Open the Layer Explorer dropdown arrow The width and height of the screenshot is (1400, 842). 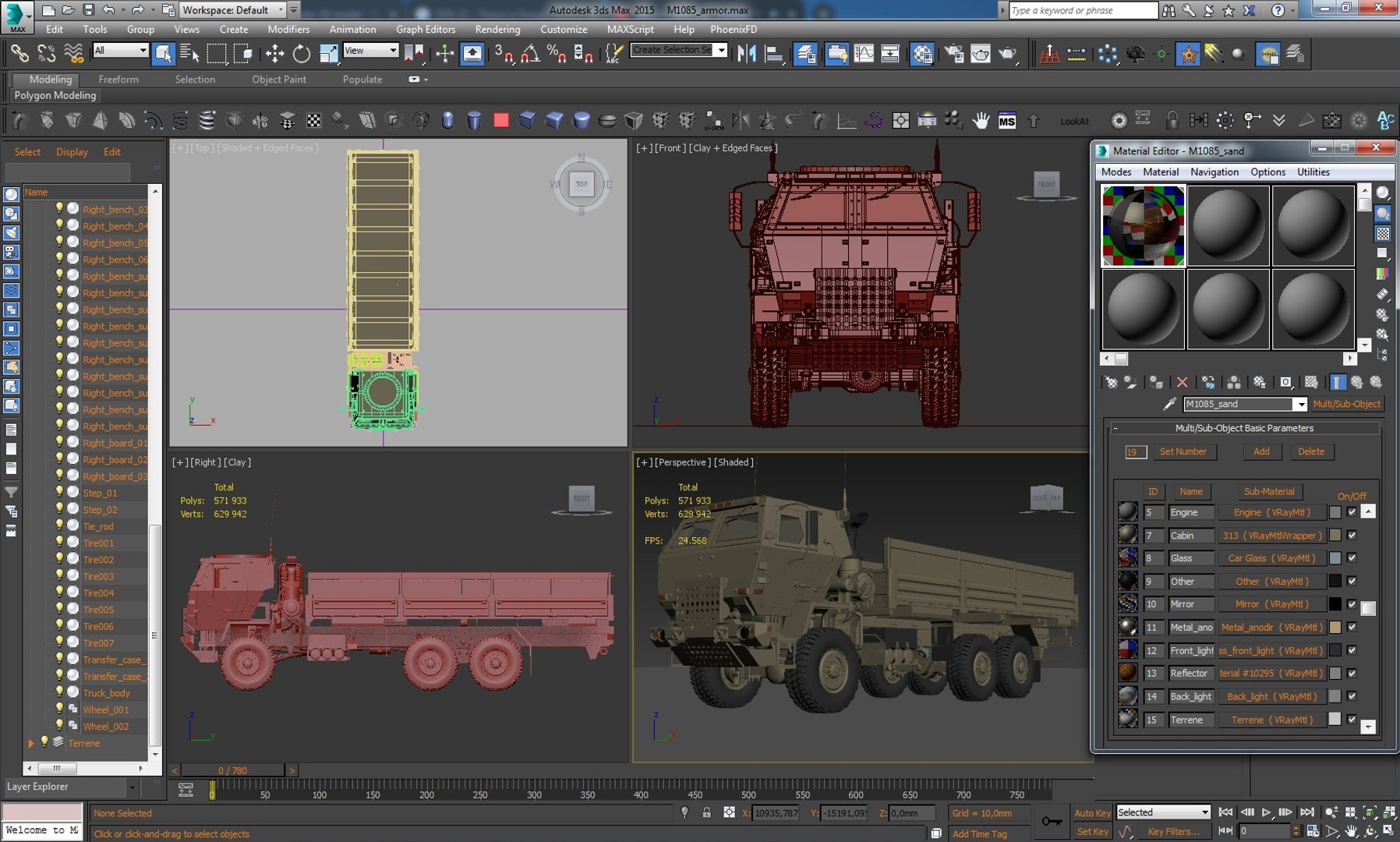click(133, 787)
